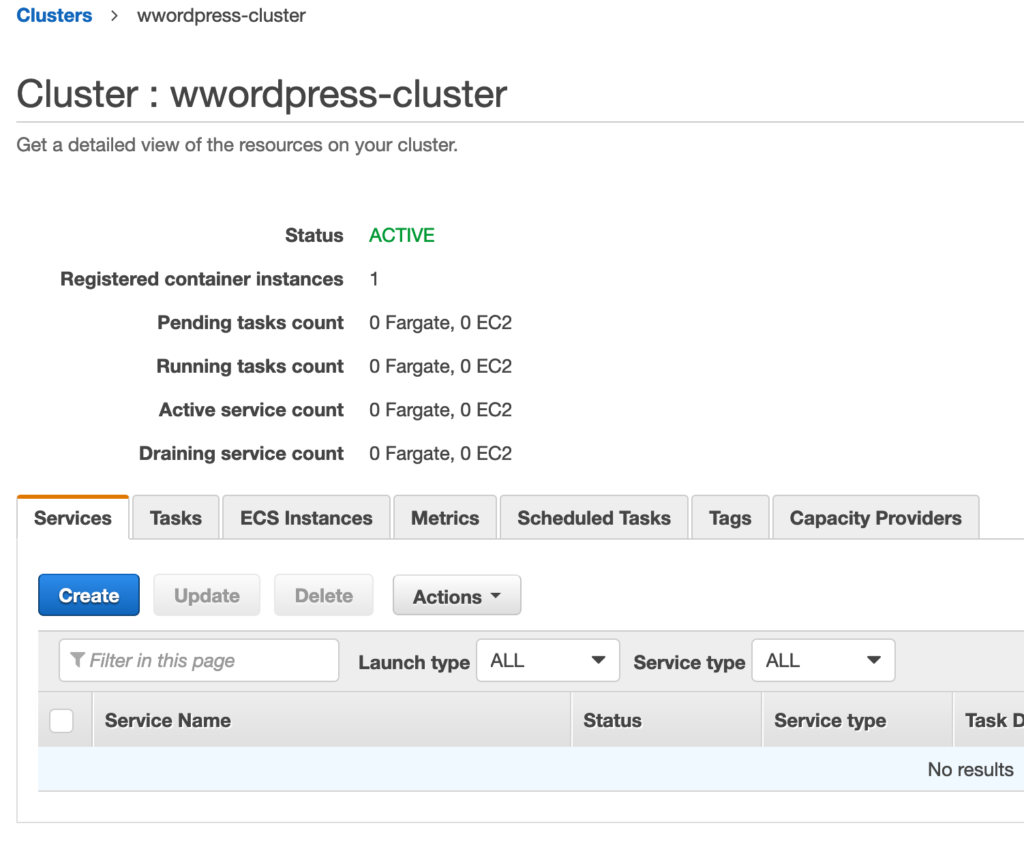1024x849 pixels.
Task: Click the Update button
Action: (206, 595)
